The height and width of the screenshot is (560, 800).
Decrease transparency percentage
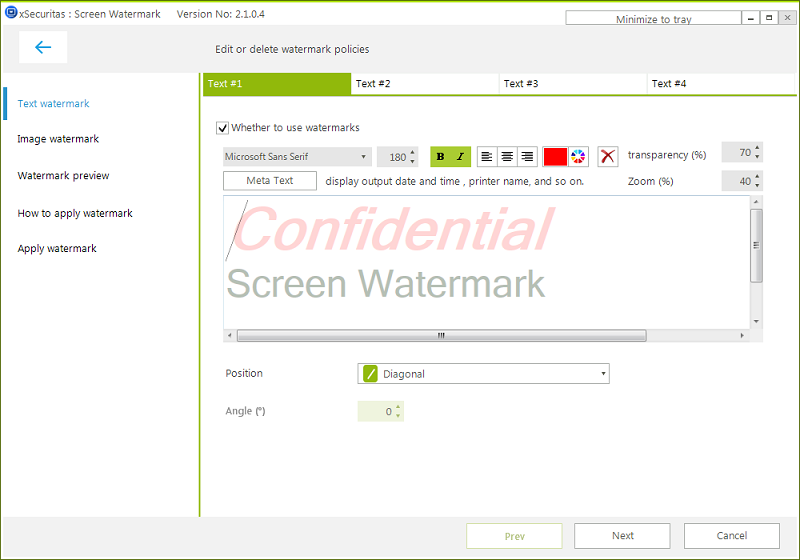tap(757, 157)
